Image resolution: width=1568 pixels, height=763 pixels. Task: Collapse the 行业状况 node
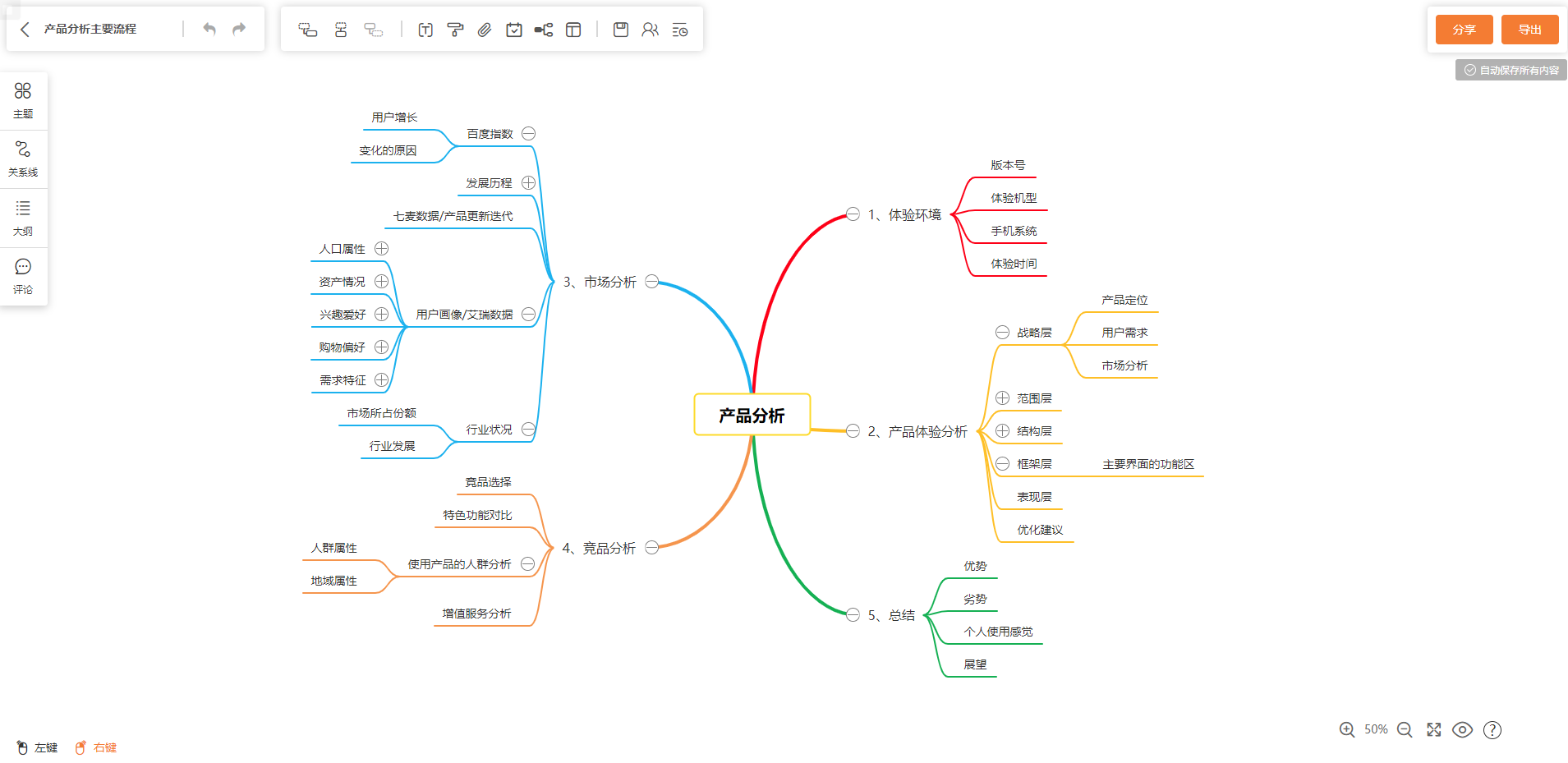(529, 429)
